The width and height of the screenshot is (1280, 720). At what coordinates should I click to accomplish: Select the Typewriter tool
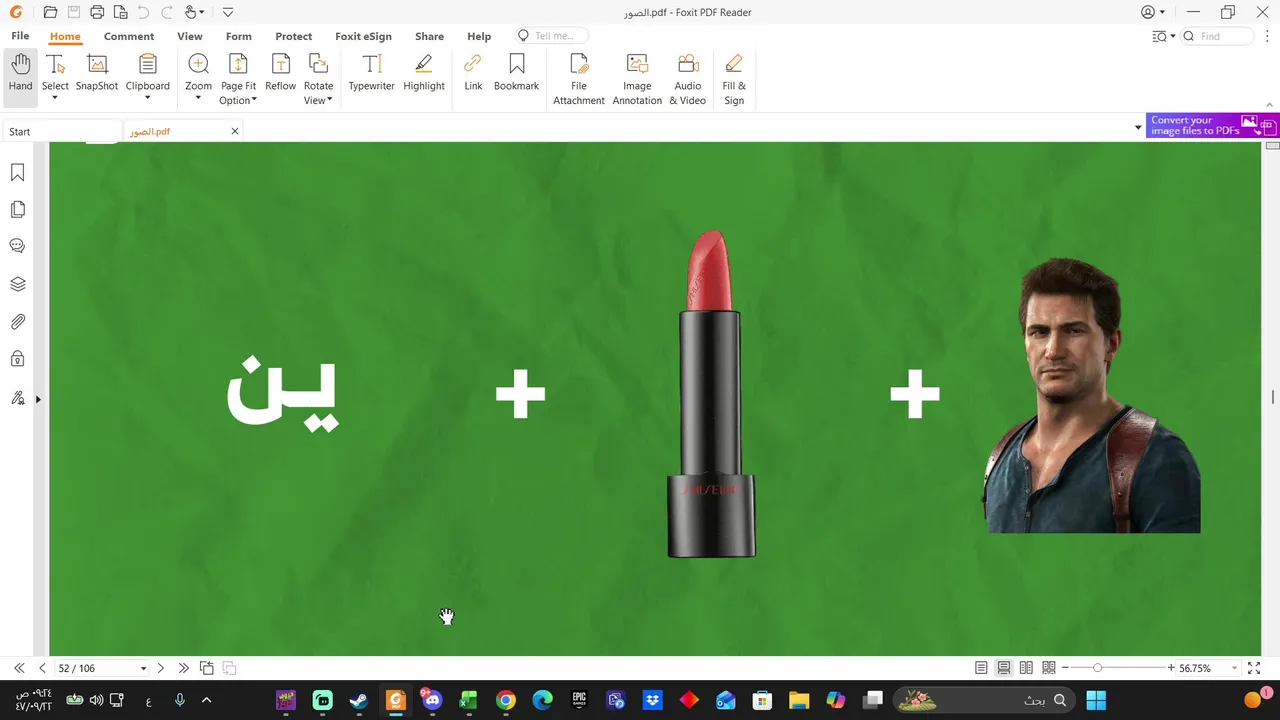[x=372, y=74]
